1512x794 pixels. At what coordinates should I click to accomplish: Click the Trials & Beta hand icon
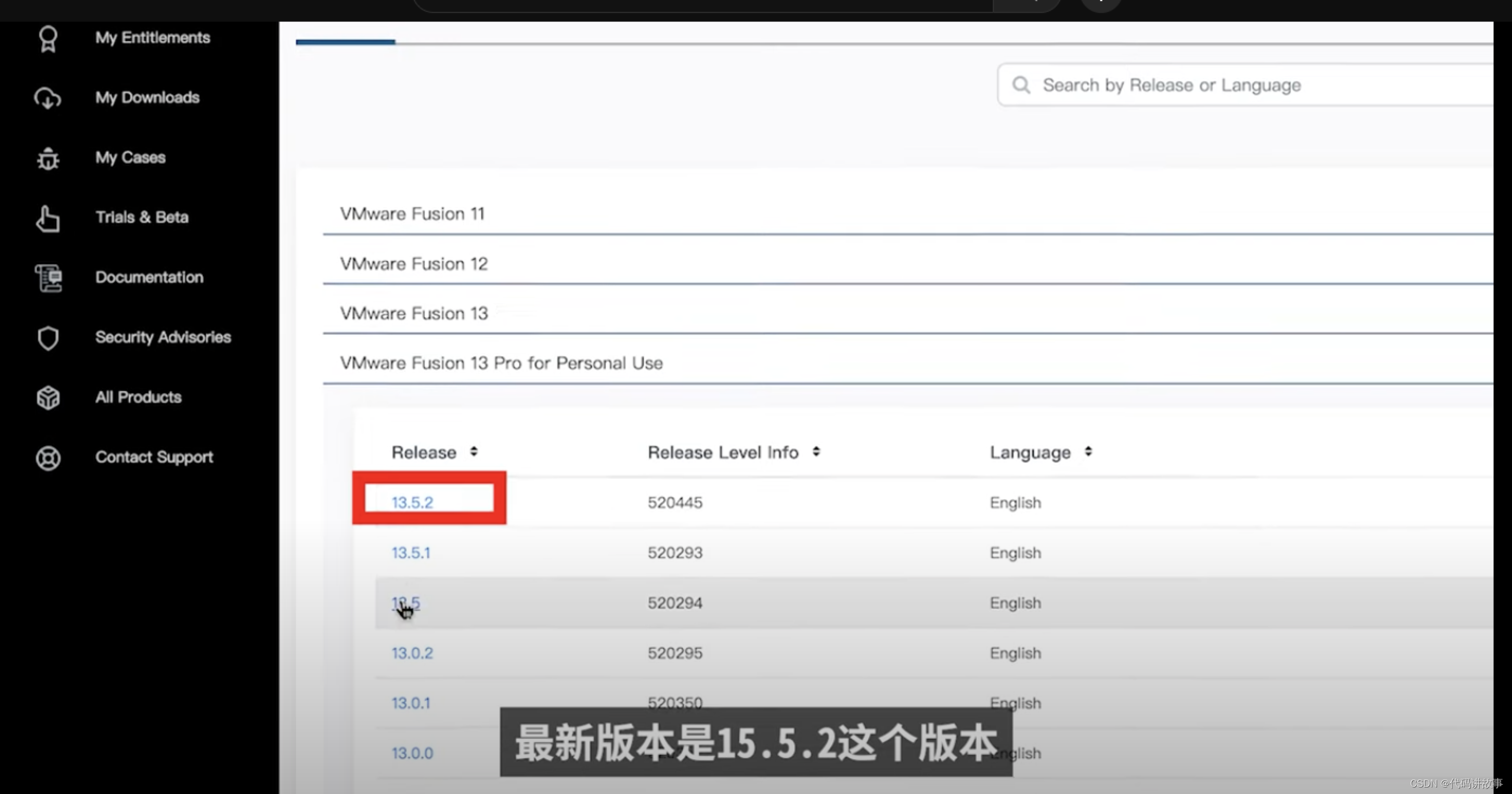tap(48, 219)
